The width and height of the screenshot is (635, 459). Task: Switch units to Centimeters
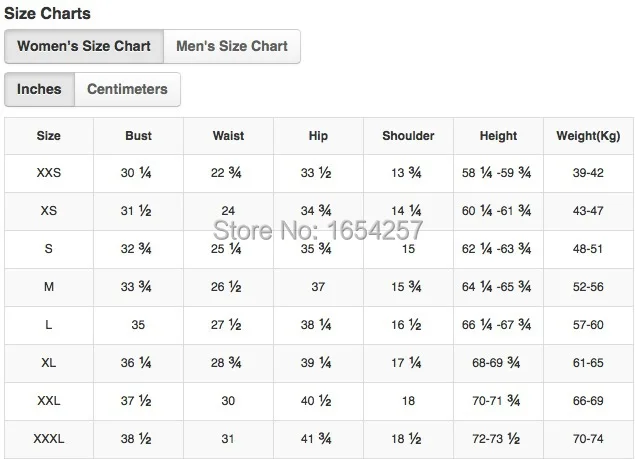(127, 89)
